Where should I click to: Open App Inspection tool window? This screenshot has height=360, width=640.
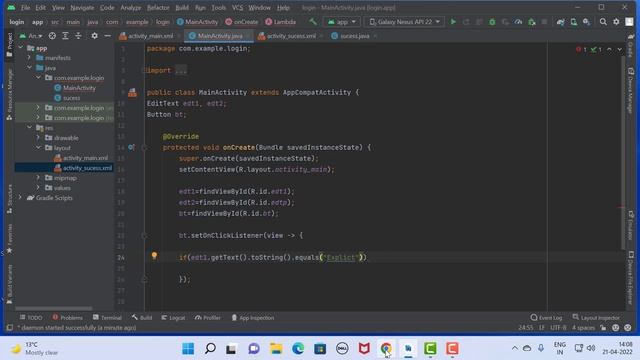253,318
